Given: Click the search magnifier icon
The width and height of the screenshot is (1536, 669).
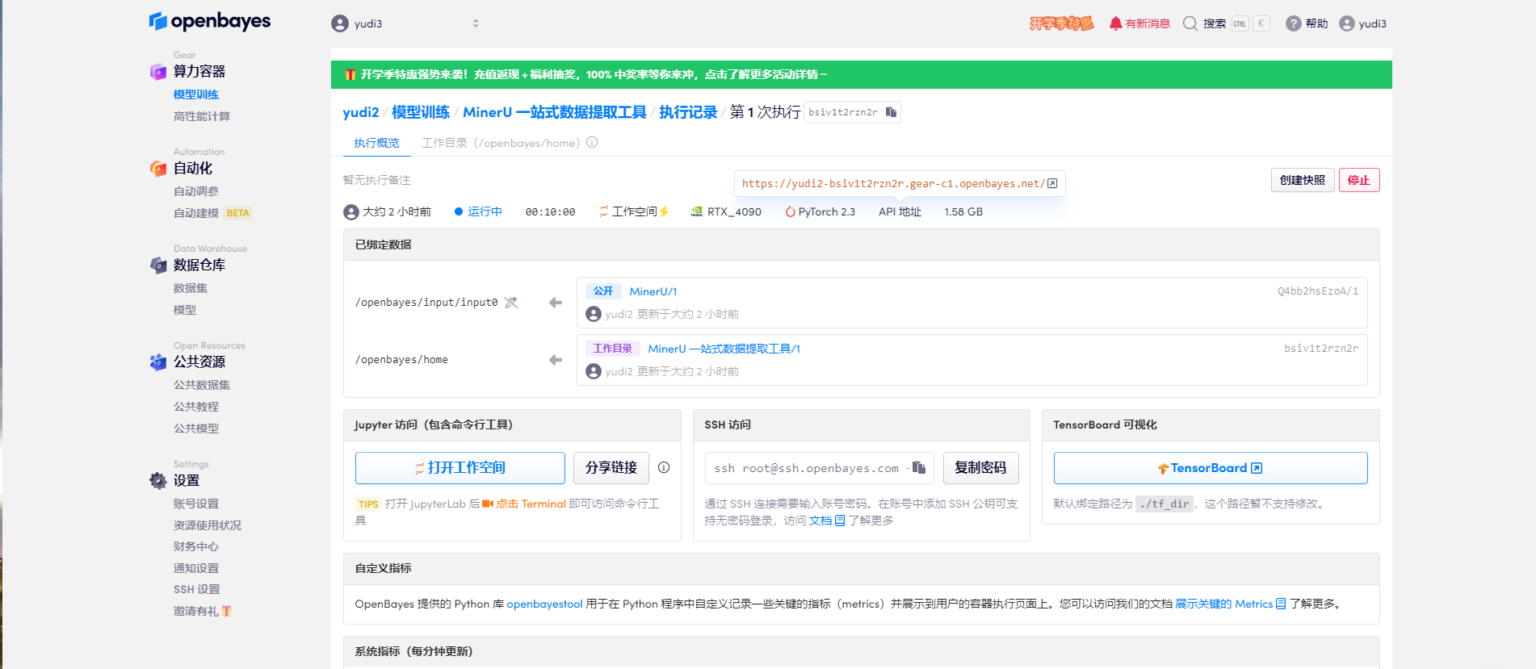Looking at the screenshot, I should point(1191,22).
